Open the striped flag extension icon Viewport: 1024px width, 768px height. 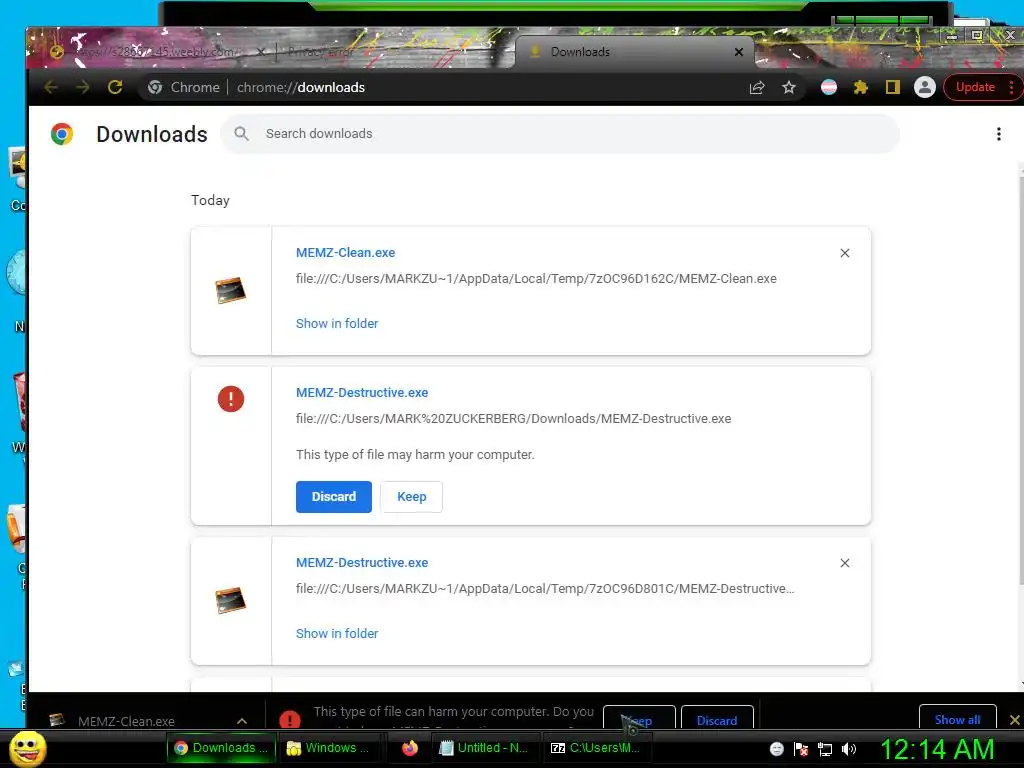pos(829,88)
